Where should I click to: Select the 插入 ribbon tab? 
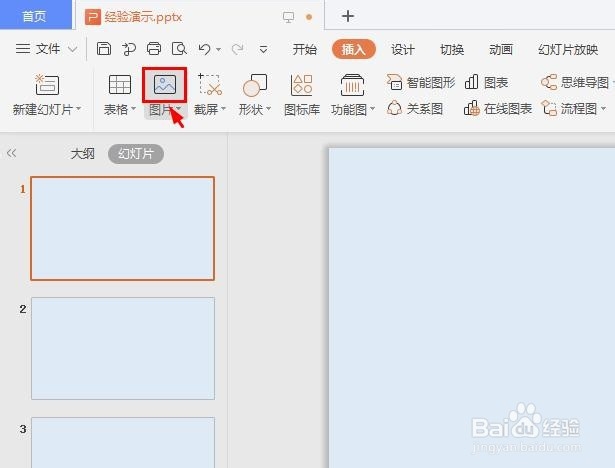pos(353,49)
